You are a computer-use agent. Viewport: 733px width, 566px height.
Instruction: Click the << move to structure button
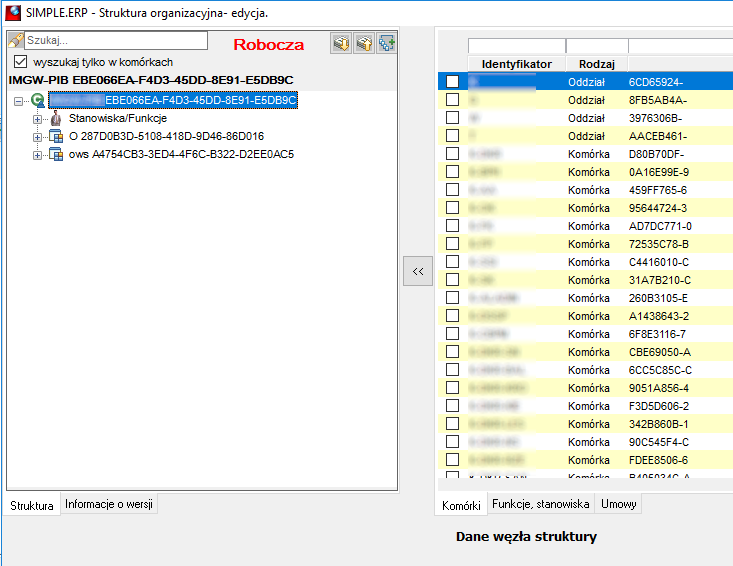point(418,271)
